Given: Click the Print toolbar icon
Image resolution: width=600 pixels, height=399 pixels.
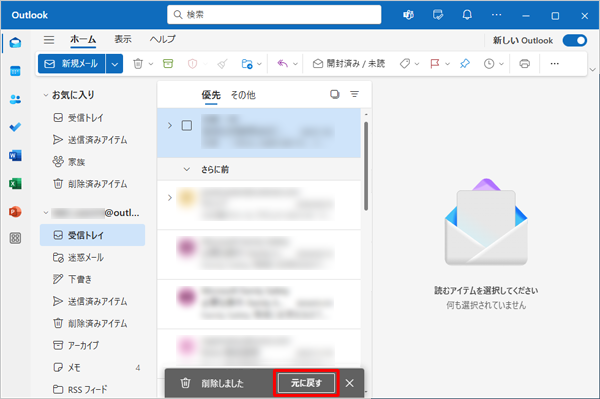Looking at the screenshot, I should (x=525, y=64).
